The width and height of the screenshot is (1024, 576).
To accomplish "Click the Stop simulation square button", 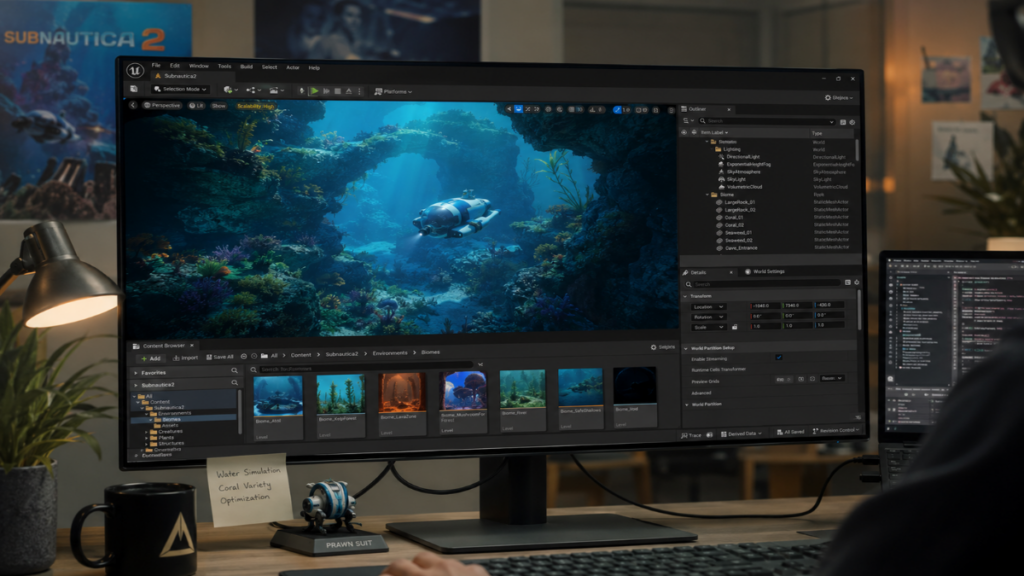I will click(x=338, y=91).
